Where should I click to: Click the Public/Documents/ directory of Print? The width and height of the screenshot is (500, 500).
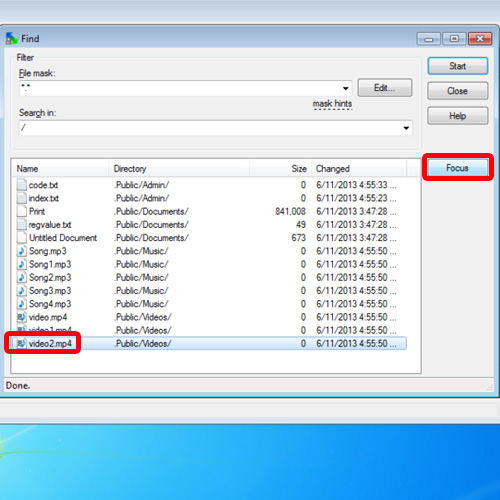click(x=152, y=211)
